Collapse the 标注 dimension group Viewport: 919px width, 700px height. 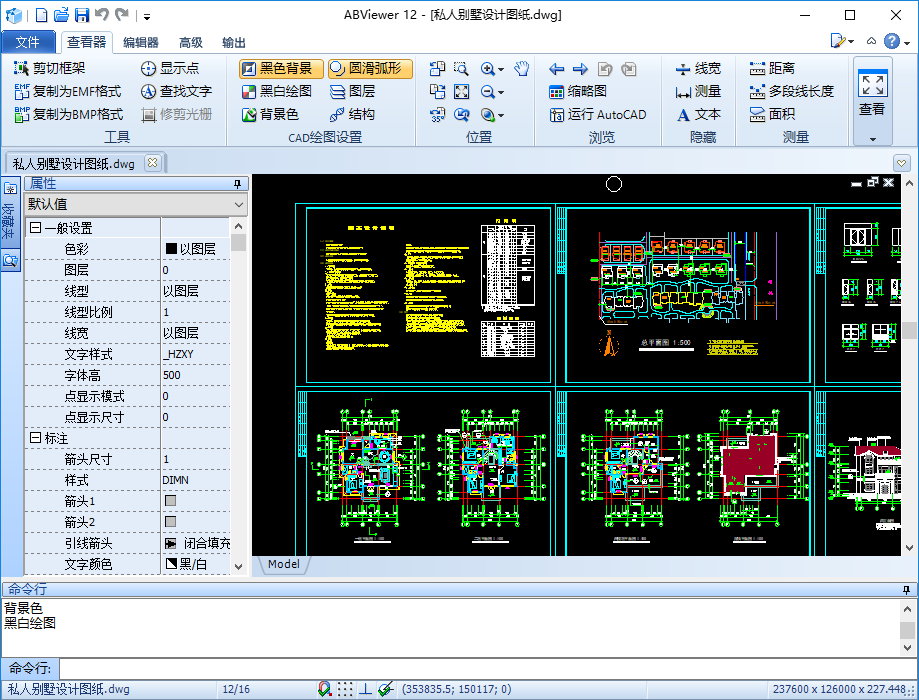click(35, 438)
